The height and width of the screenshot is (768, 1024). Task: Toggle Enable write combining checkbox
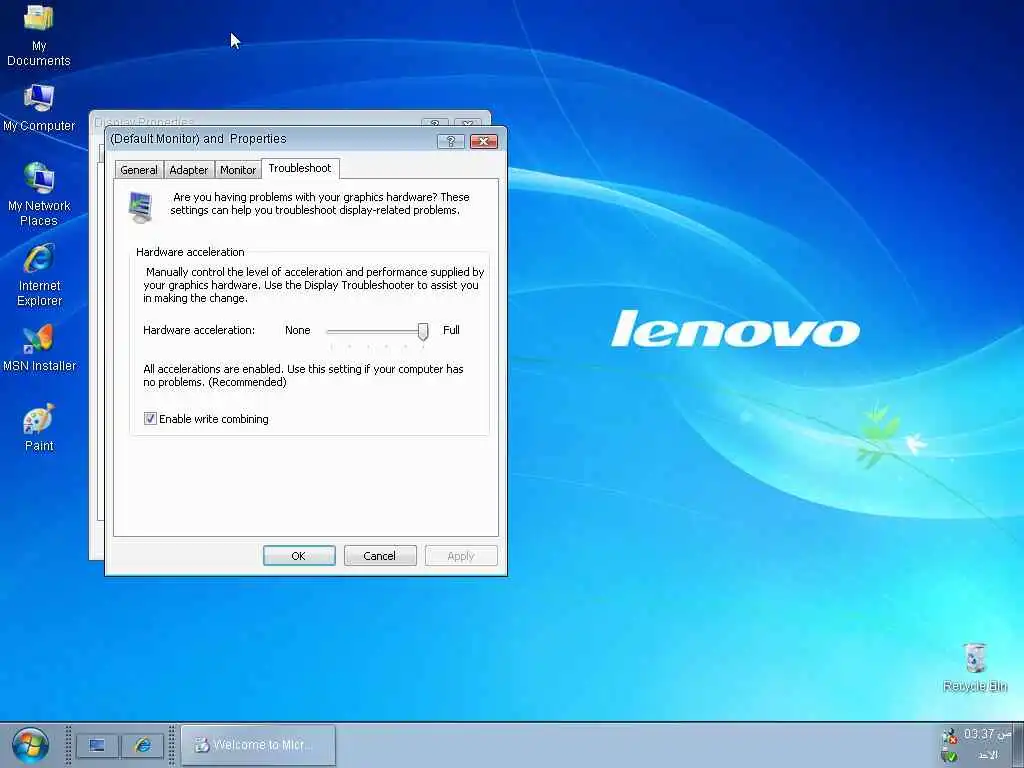(150, 419)
